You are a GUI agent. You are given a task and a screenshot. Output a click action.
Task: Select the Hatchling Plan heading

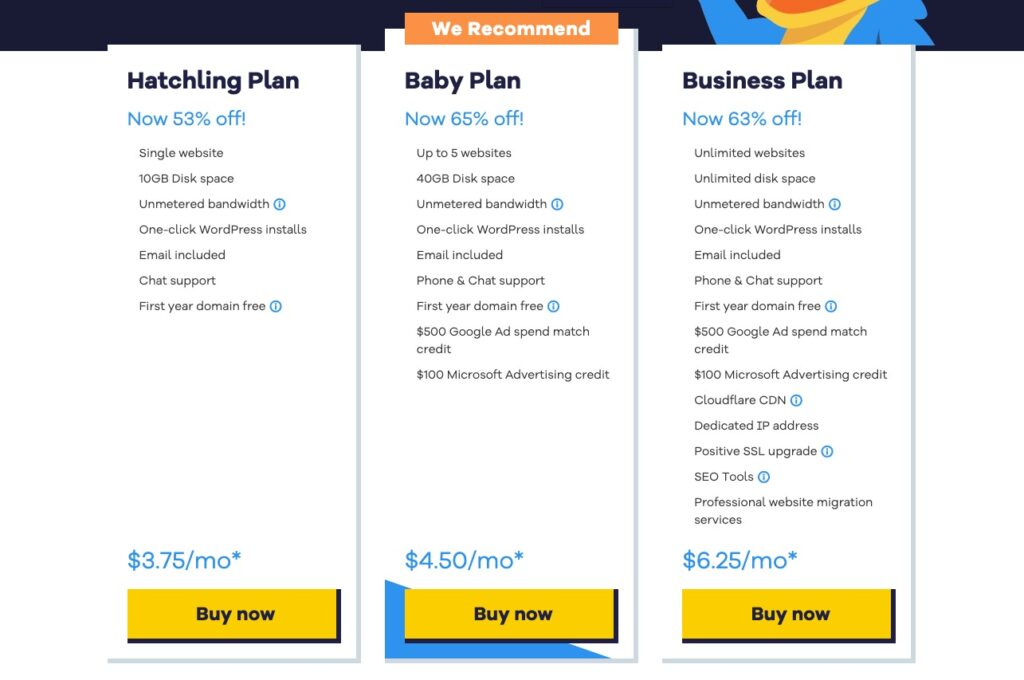[x=213, y=81]
